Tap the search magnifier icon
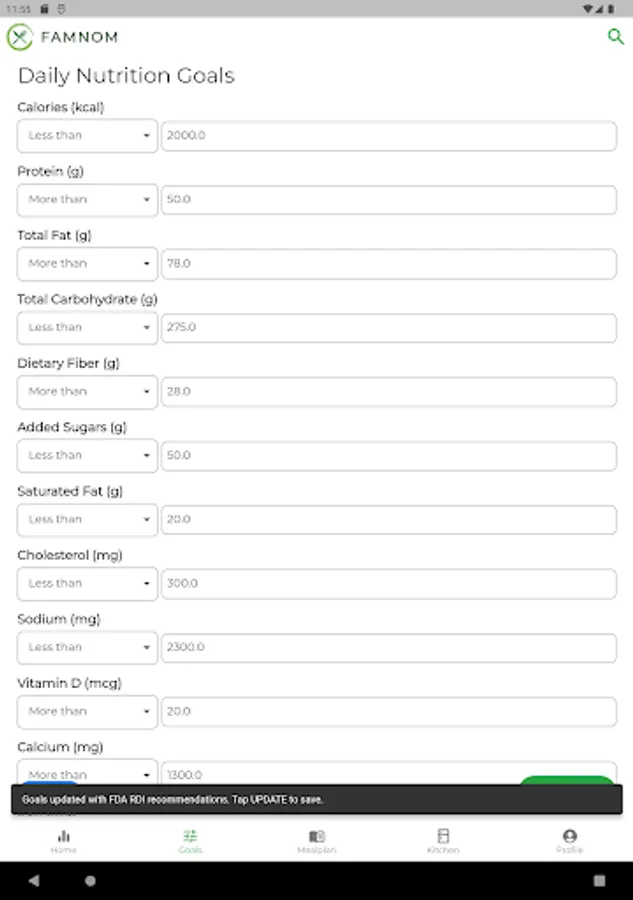 coord(615,37)
